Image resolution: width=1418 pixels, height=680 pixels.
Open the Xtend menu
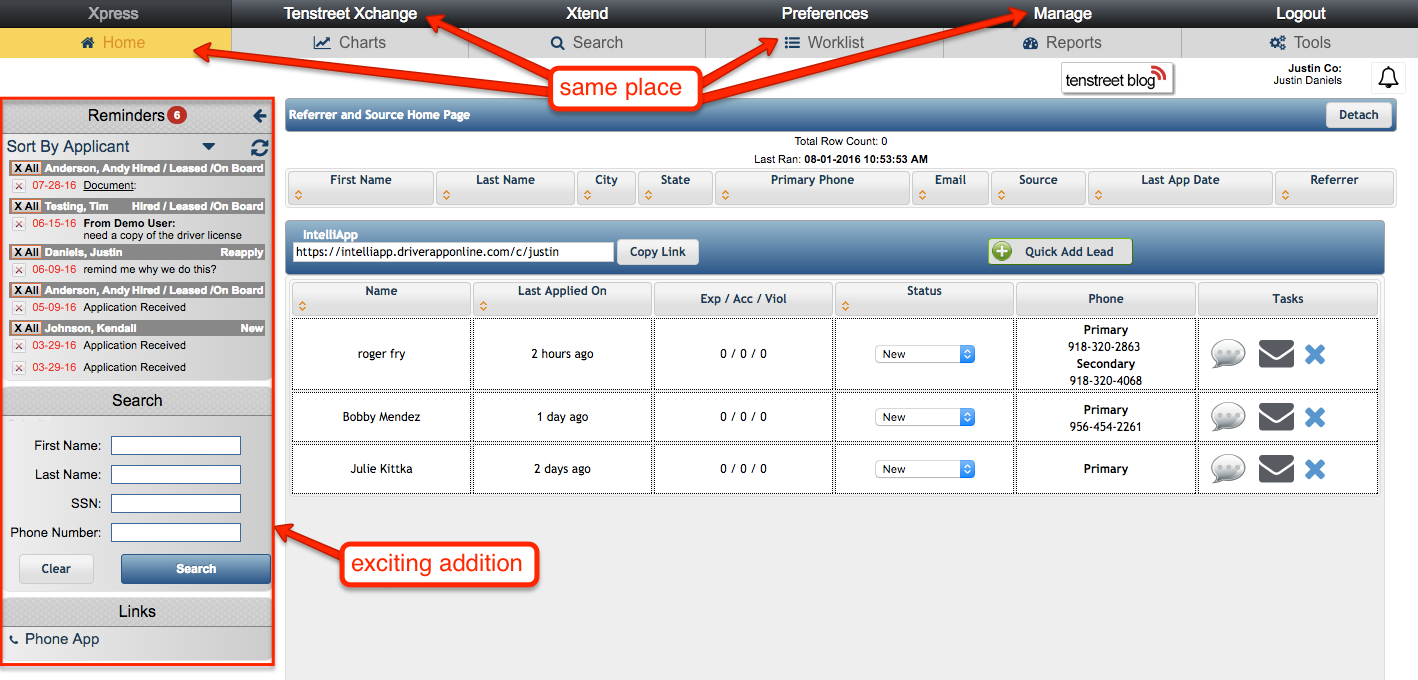point(587,14)
